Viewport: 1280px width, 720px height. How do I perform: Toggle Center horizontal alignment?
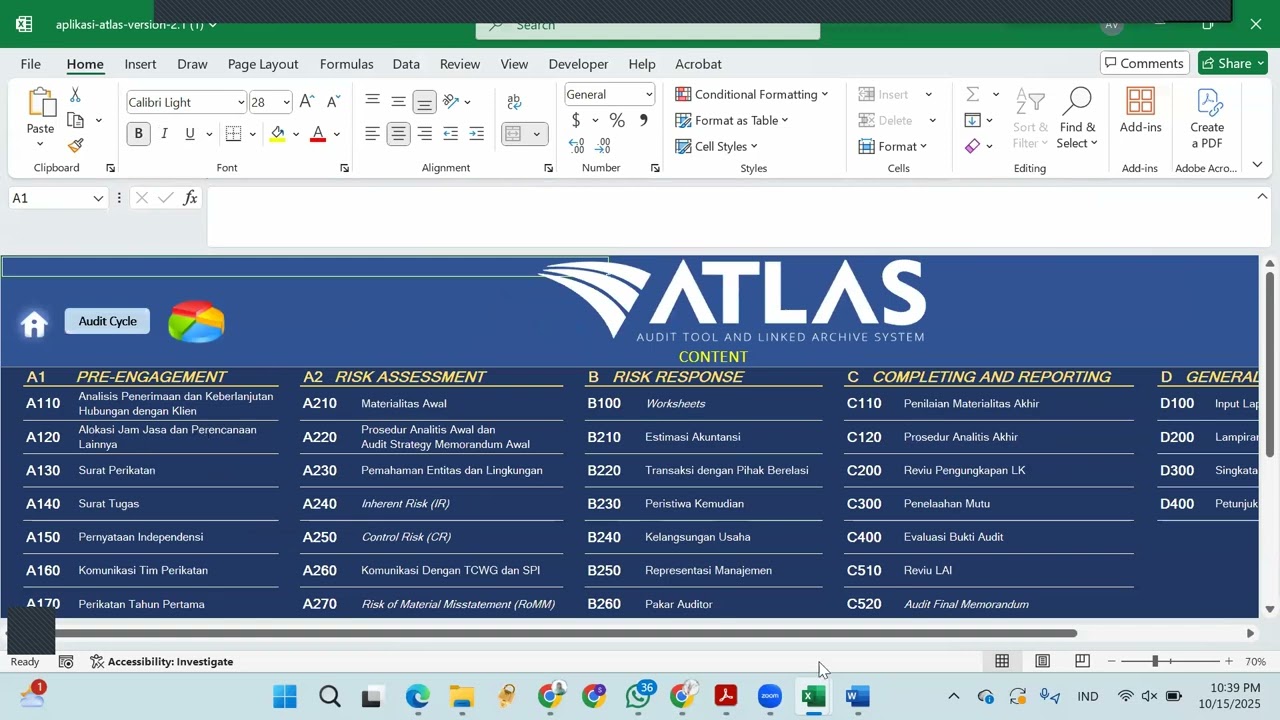(x=398, y=134)
